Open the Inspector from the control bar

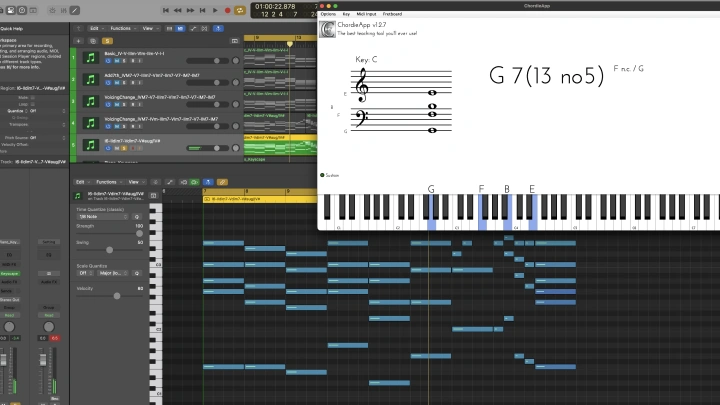11,10
